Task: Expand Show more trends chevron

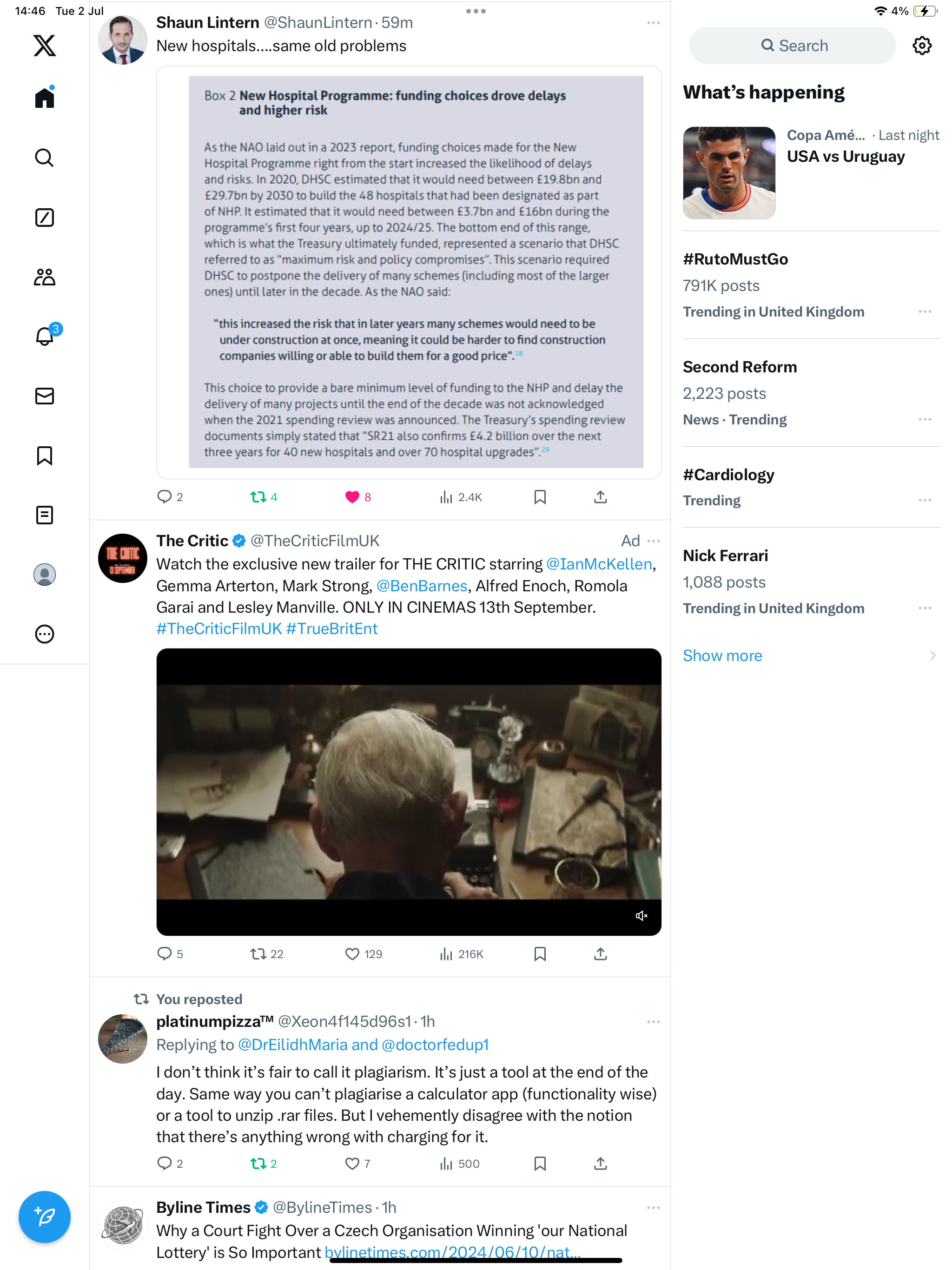Action: (x=932, y=655)
